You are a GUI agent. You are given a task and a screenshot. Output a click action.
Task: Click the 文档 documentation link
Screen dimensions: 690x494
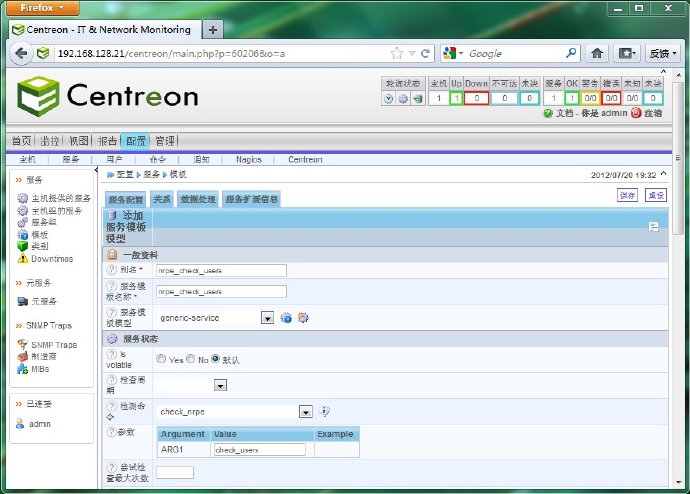tap(565, 113)
